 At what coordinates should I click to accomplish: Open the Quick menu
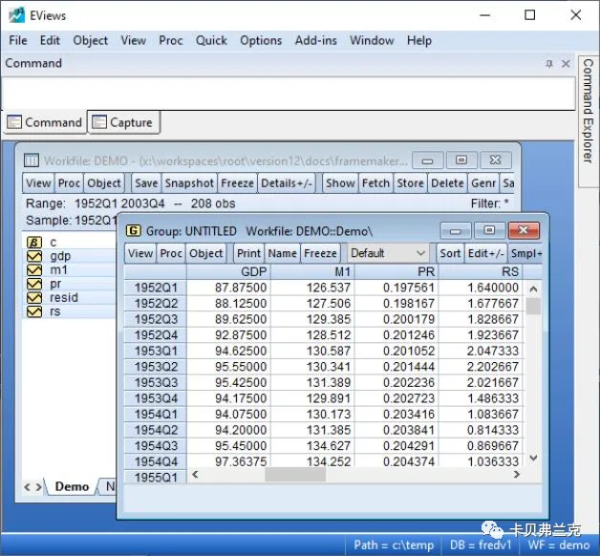[211, 40]
